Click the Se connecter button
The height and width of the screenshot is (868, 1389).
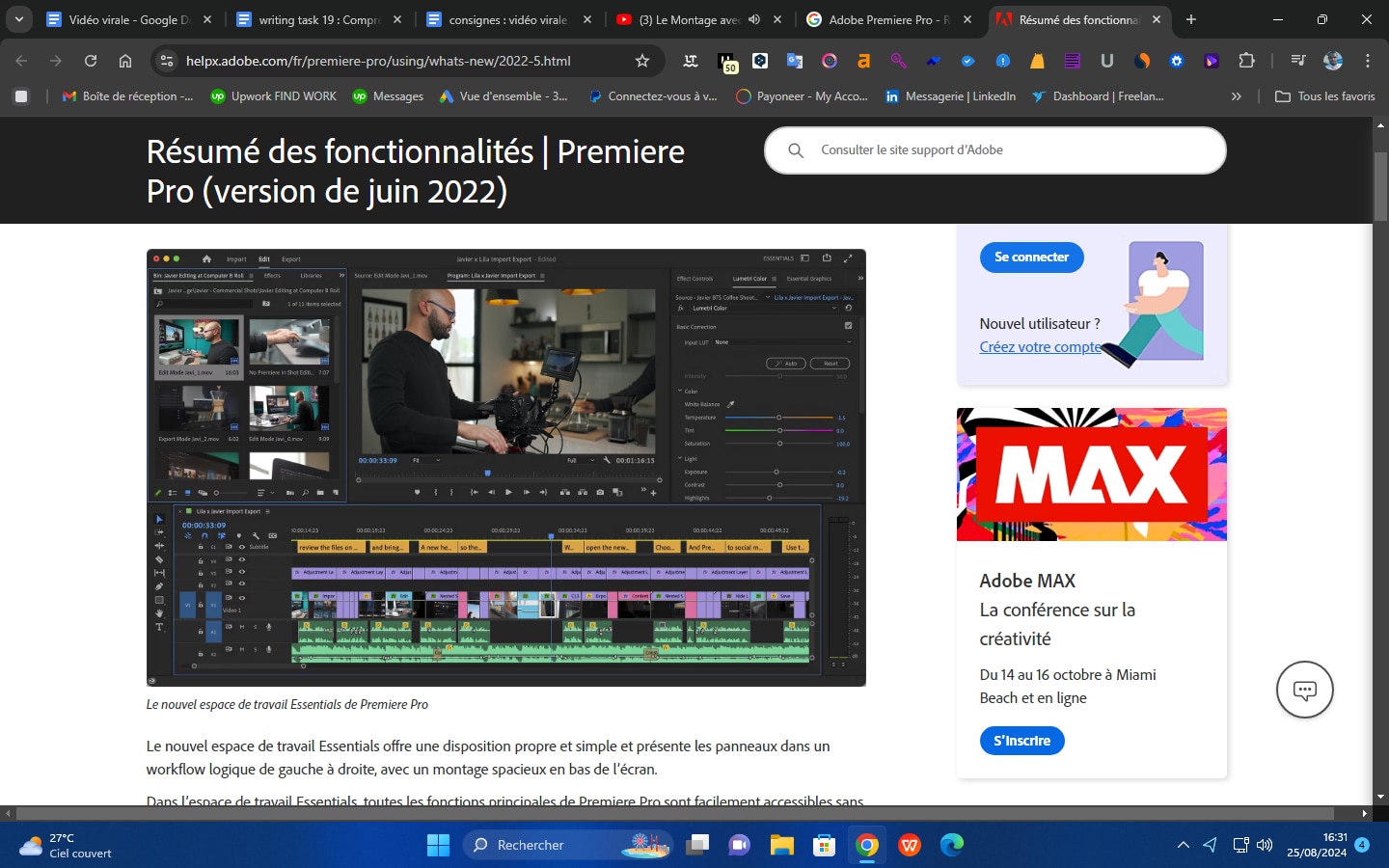1031,258
